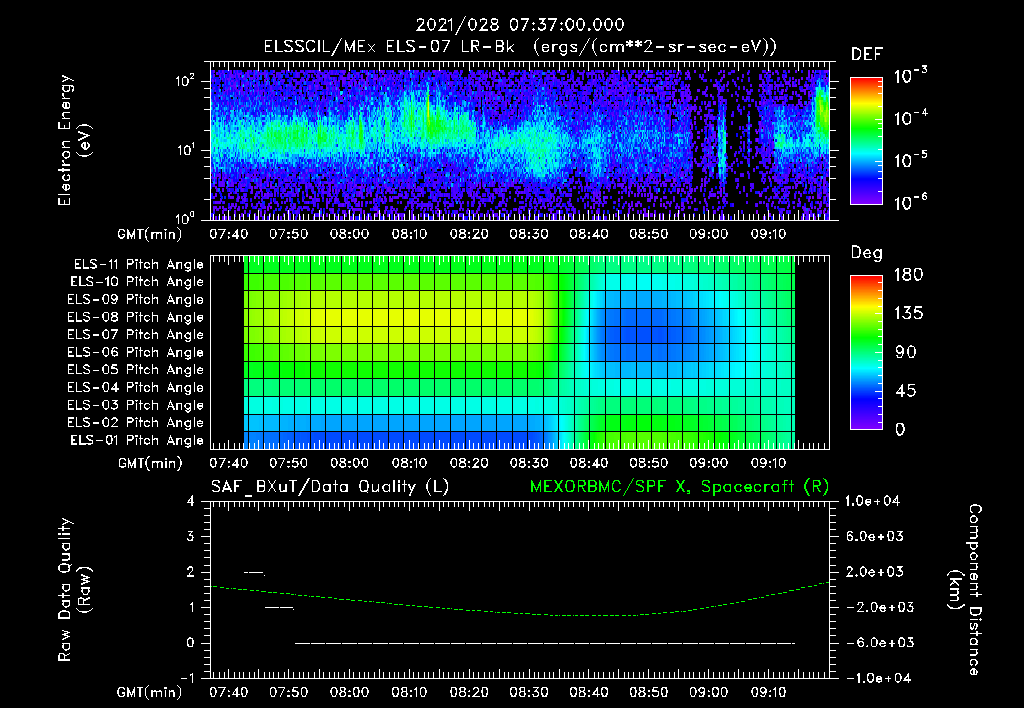Click the 45 value on Deg scale

(905, 391)
